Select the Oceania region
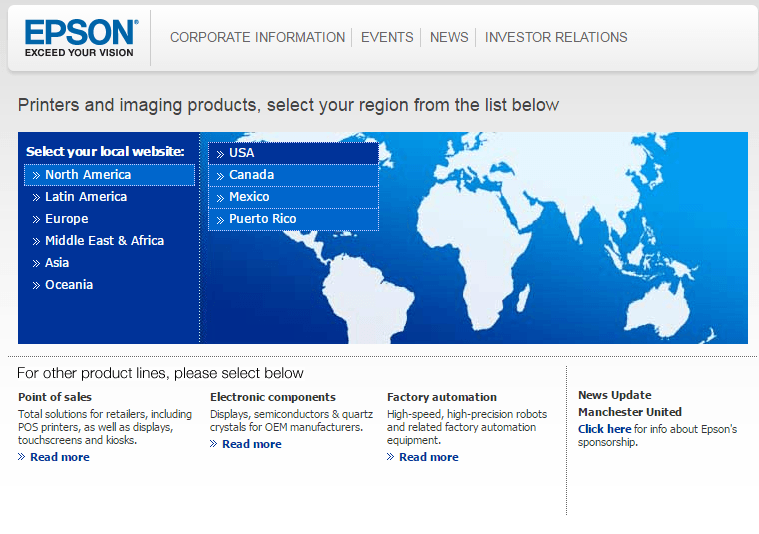 [x=69, y=285]
